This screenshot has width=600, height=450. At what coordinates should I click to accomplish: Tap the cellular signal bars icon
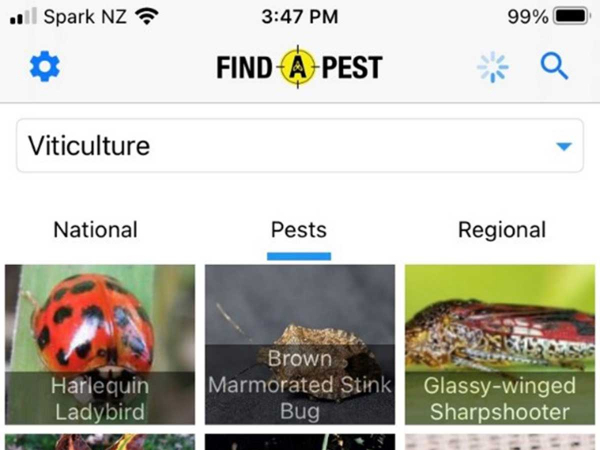[x=23, y=16]
